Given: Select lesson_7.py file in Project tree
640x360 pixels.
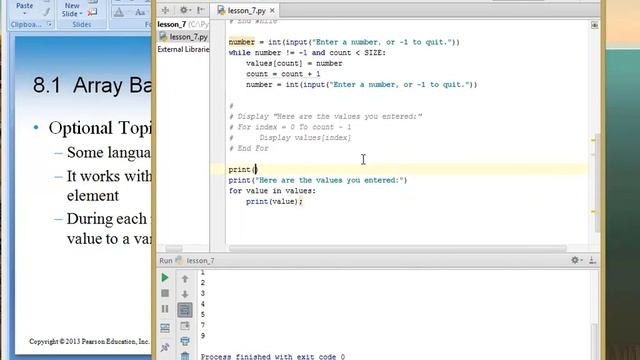Looking at the screenshot, I should (x=183, y=37).
